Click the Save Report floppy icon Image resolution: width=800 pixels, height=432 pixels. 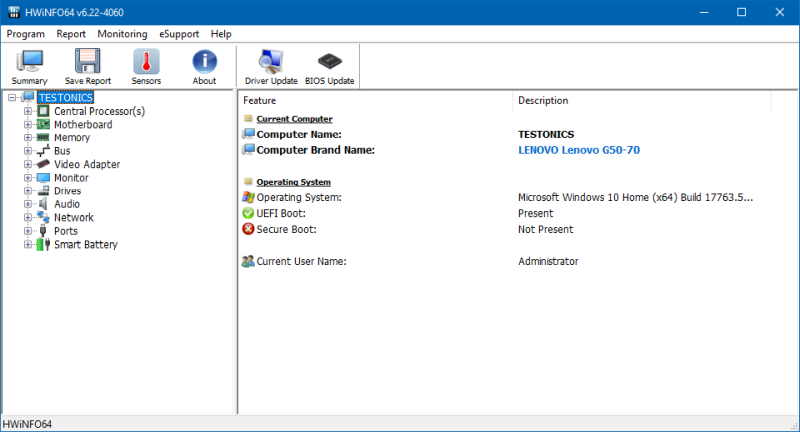coord(88,66)
